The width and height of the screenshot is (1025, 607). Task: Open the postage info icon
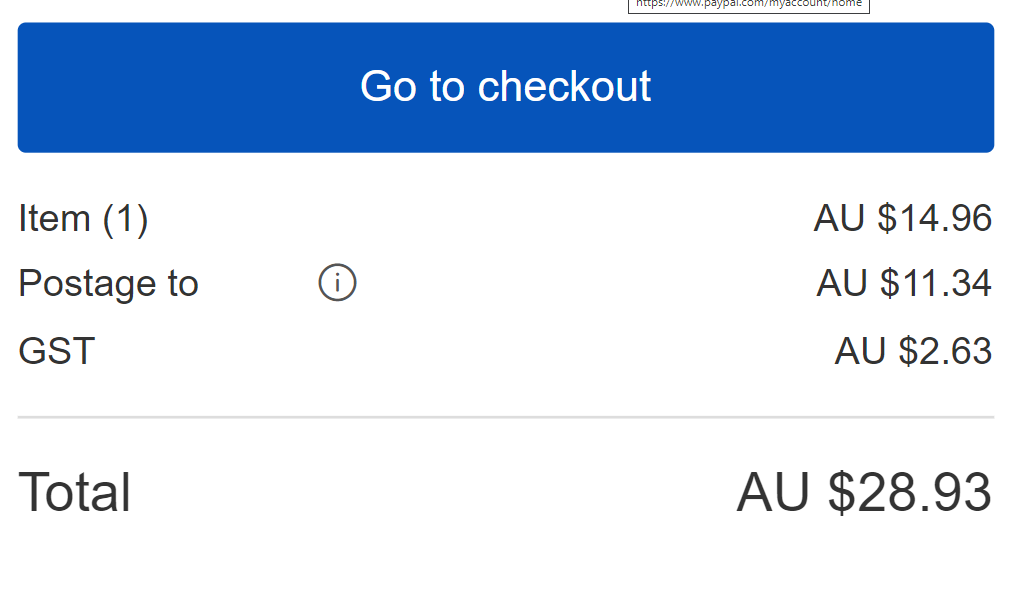[338, 284]
